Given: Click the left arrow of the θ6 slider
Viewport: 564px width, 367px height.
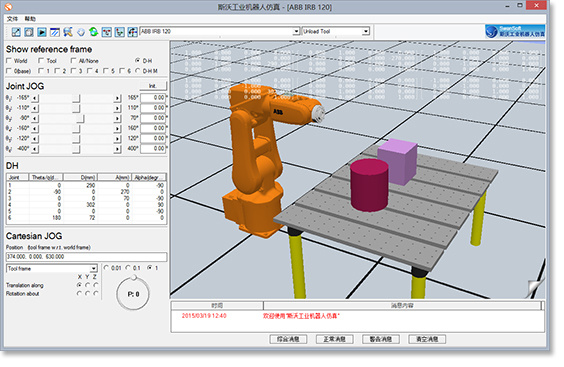Looking at the screenshot, I should 35,149.
